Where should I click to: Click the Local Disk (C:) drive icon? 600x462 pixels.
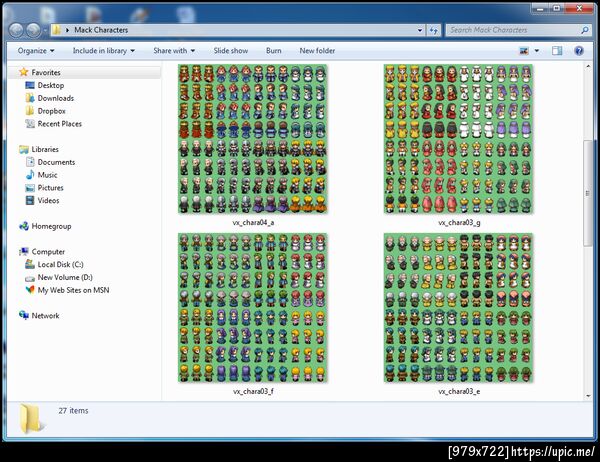[x=30, y=264]
